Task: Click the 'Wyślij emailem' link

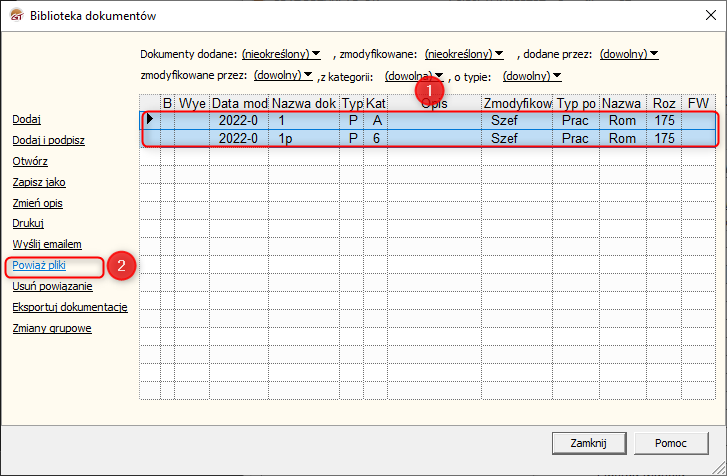Action: [47, 244]
